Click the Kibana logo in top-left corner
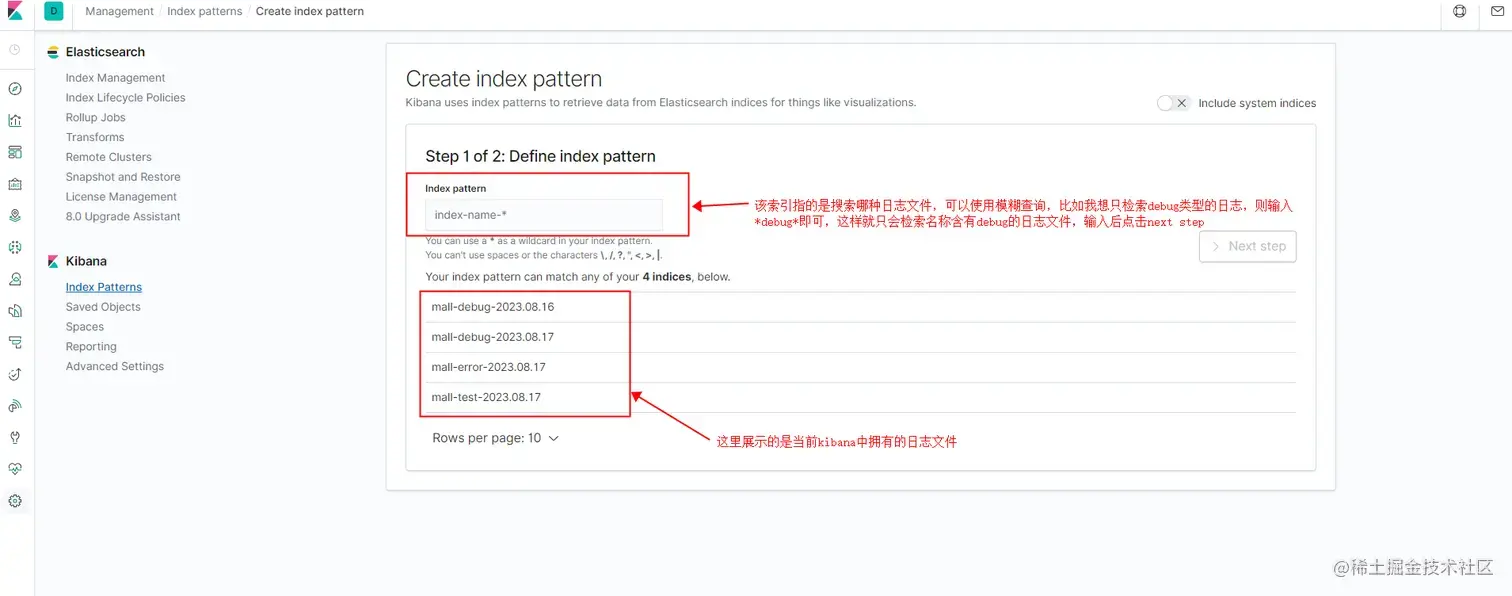The height and width of the screenshot is (596, 1512). tap(15, 11)
